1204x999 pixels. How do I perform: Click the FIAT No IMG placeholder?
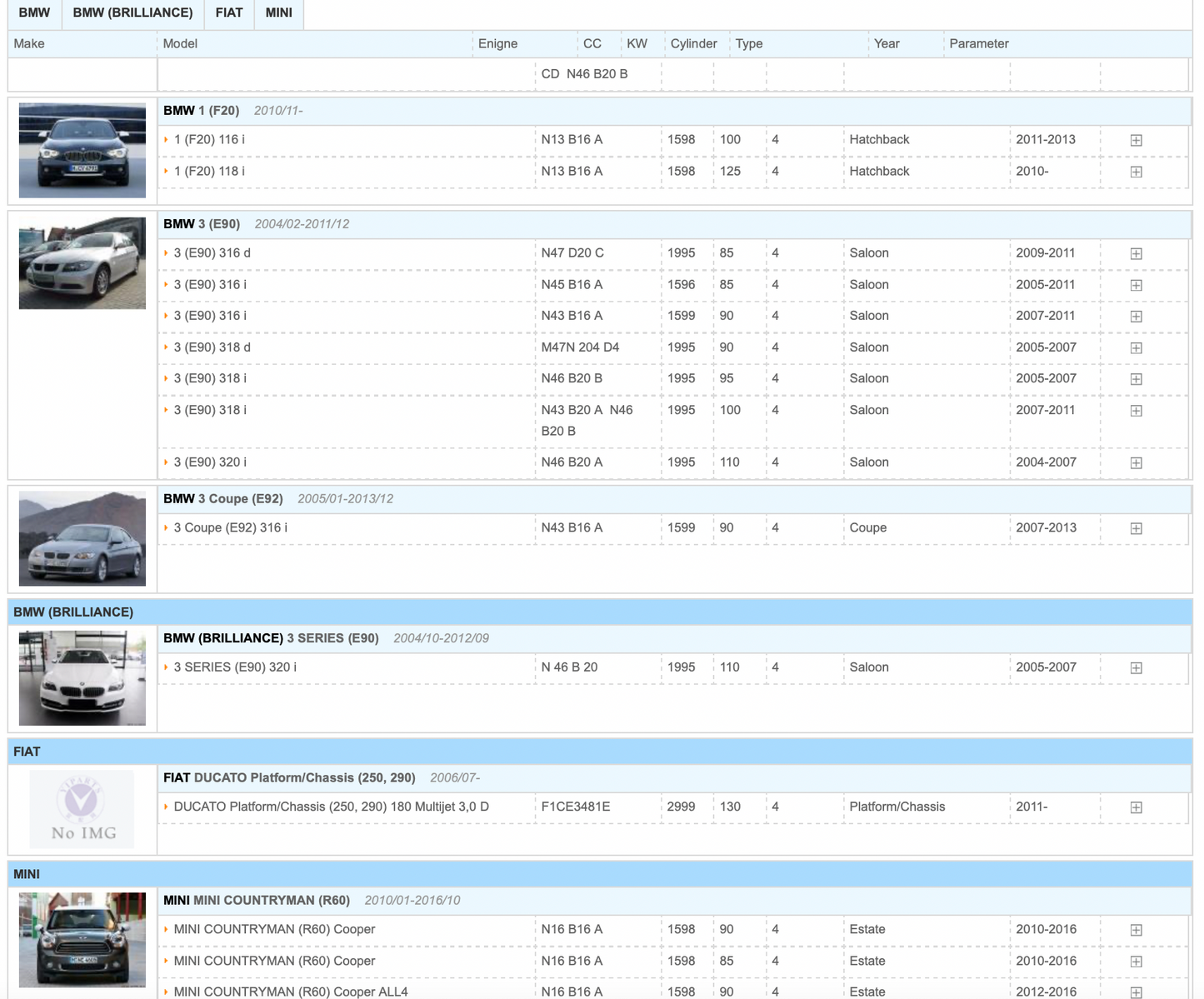tap(82, 809)
